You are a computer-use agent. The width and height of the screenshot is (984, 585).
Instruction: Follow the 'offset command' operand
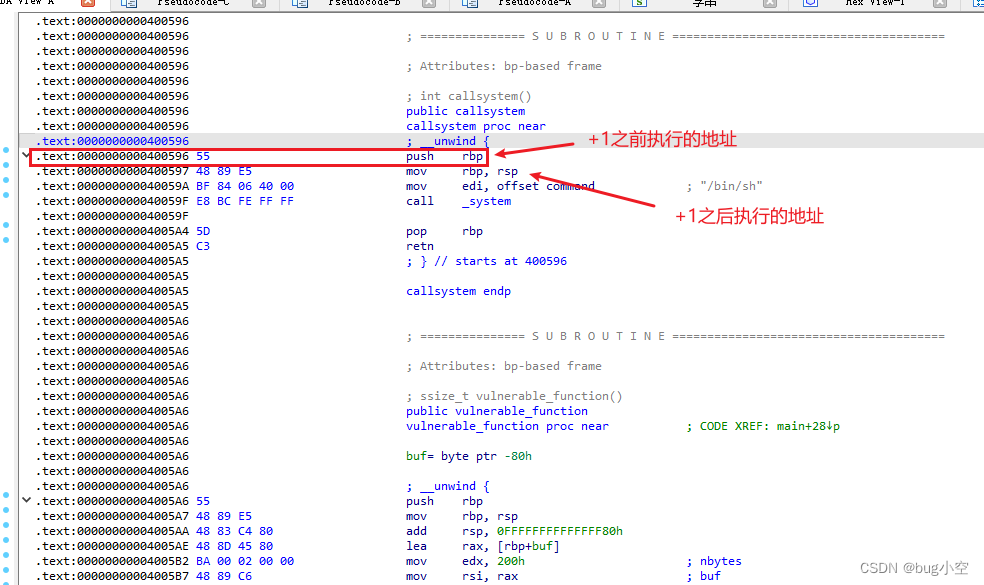(545, 186)
